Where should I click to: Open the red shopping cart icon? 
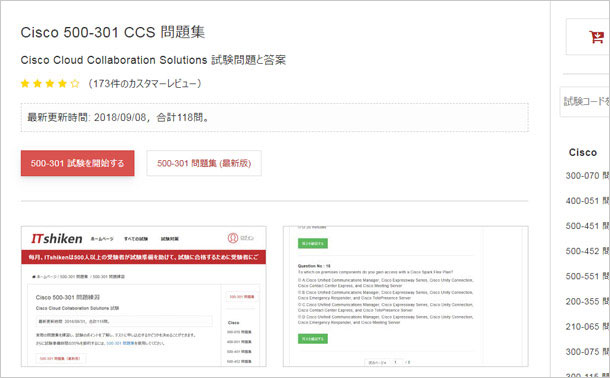[596, 37]
